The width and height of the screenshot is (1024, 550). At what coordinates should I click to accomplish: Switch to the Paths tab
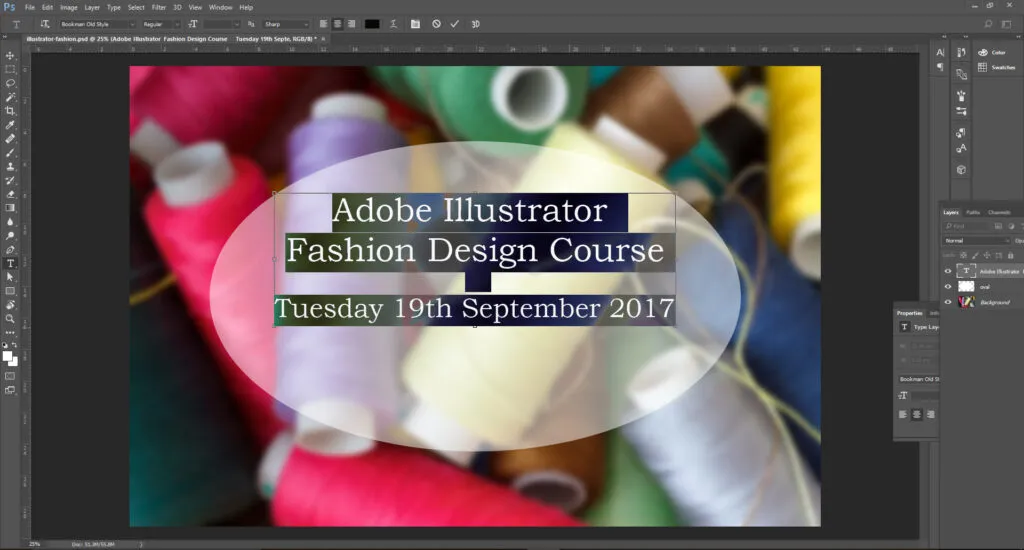click(x=973, y=212)
